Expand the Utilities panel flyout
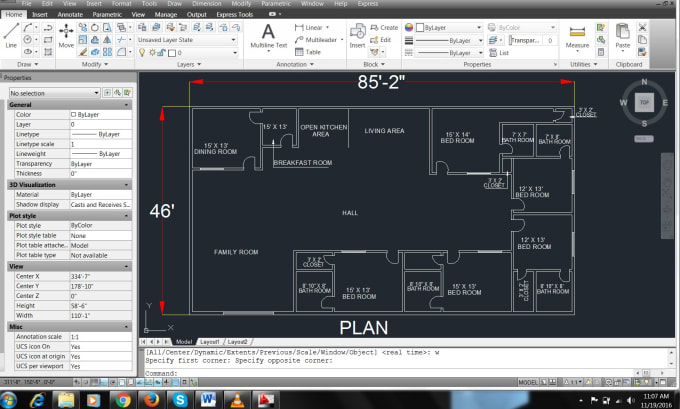This screenshot has width=680, height=409. (x=583, y=64)
